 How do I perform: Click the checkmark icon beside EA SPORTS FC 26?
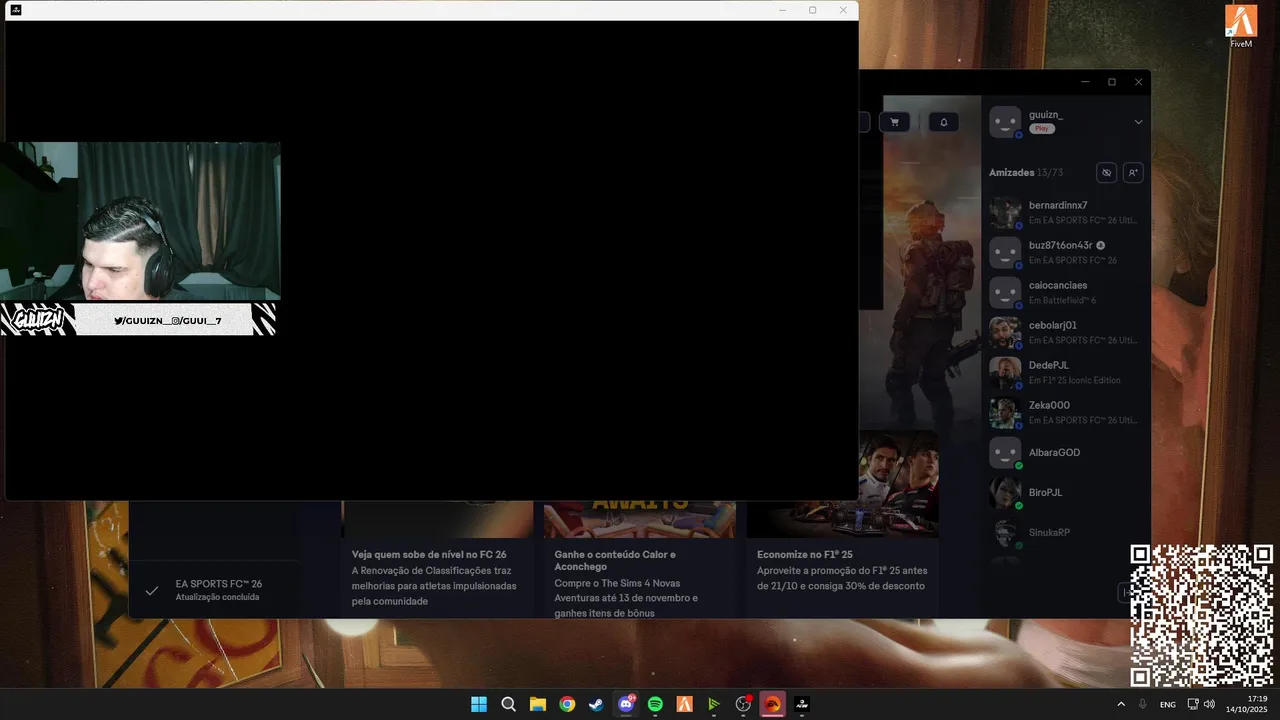152,590
